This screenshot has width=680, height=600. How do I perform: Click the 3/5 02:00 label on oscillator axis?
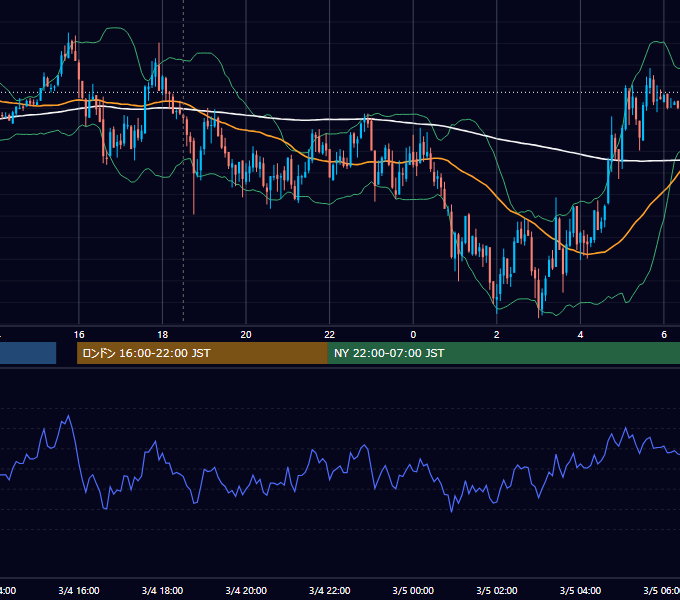point(497,591)
